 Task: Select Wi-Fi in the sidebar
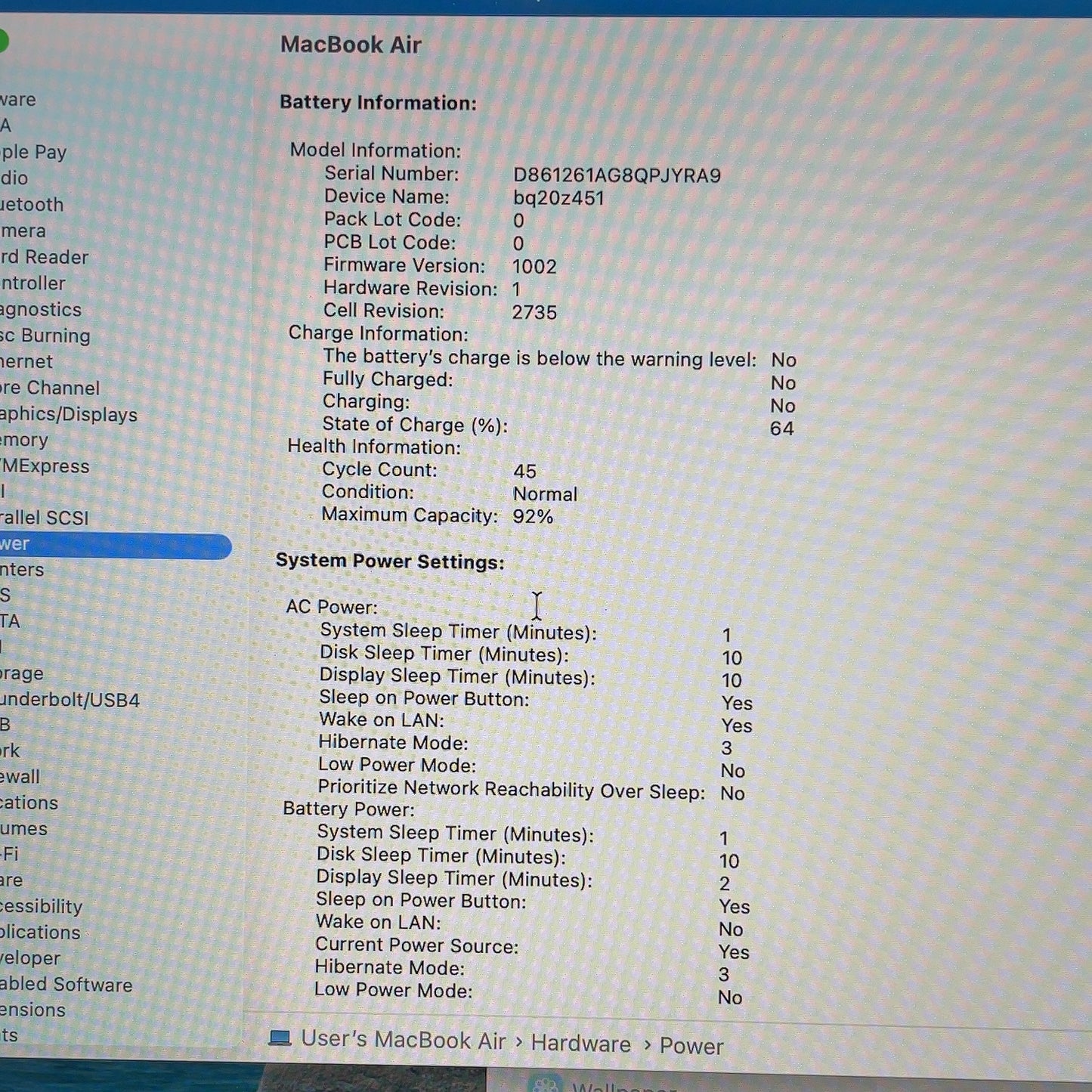[x=9, y=855]
